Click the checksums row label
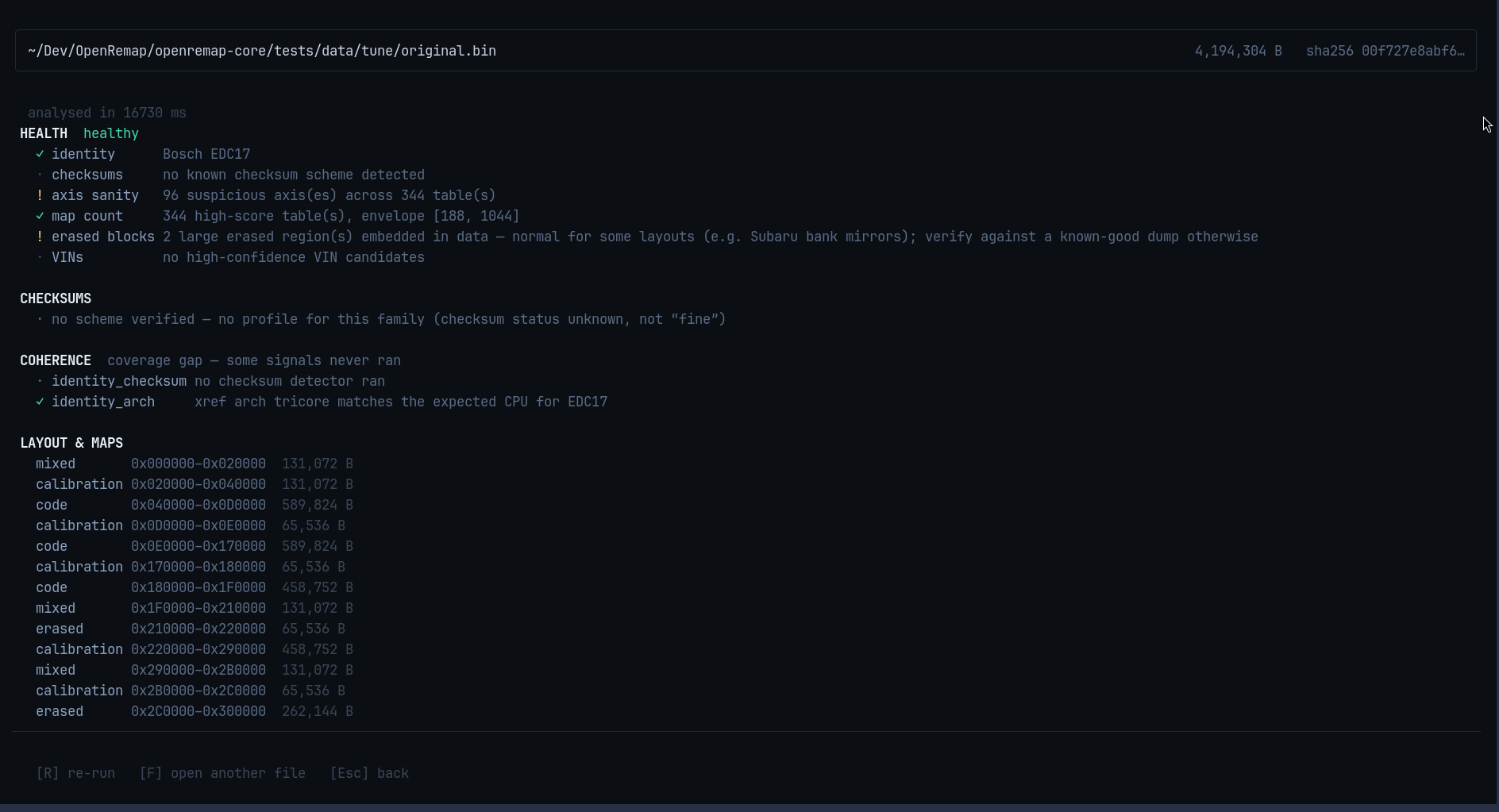This screenshot has height=812, width=1499. [87, 175]
